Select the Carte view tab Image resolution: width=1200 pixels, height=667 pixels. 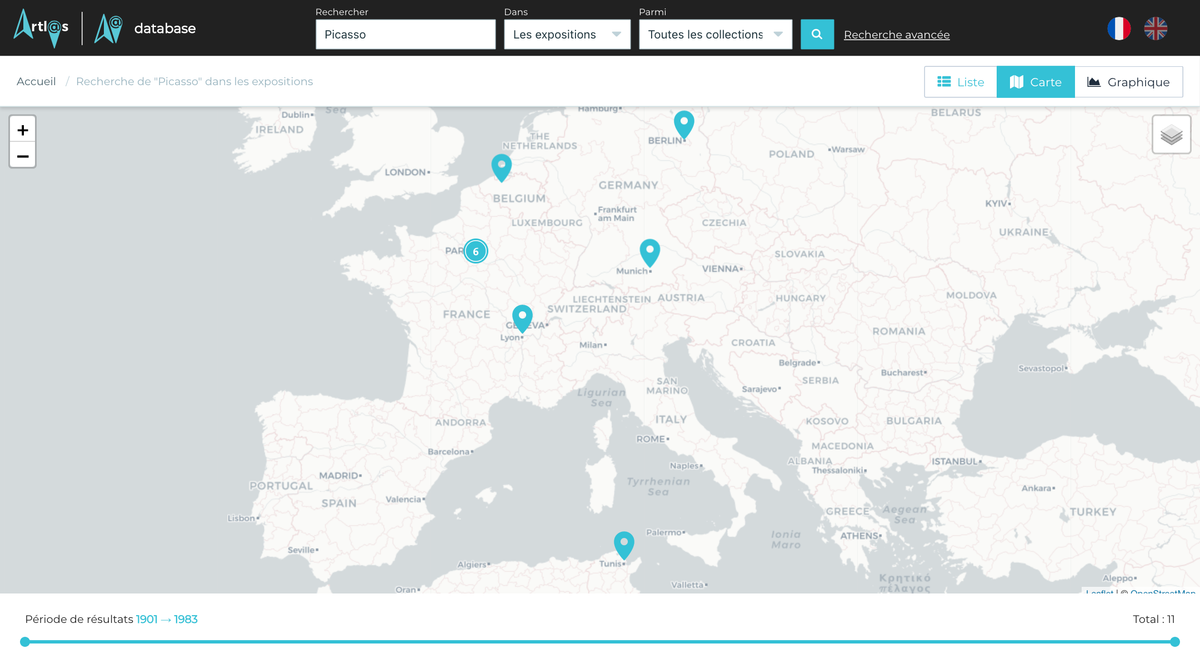(x=1035, y=82)
